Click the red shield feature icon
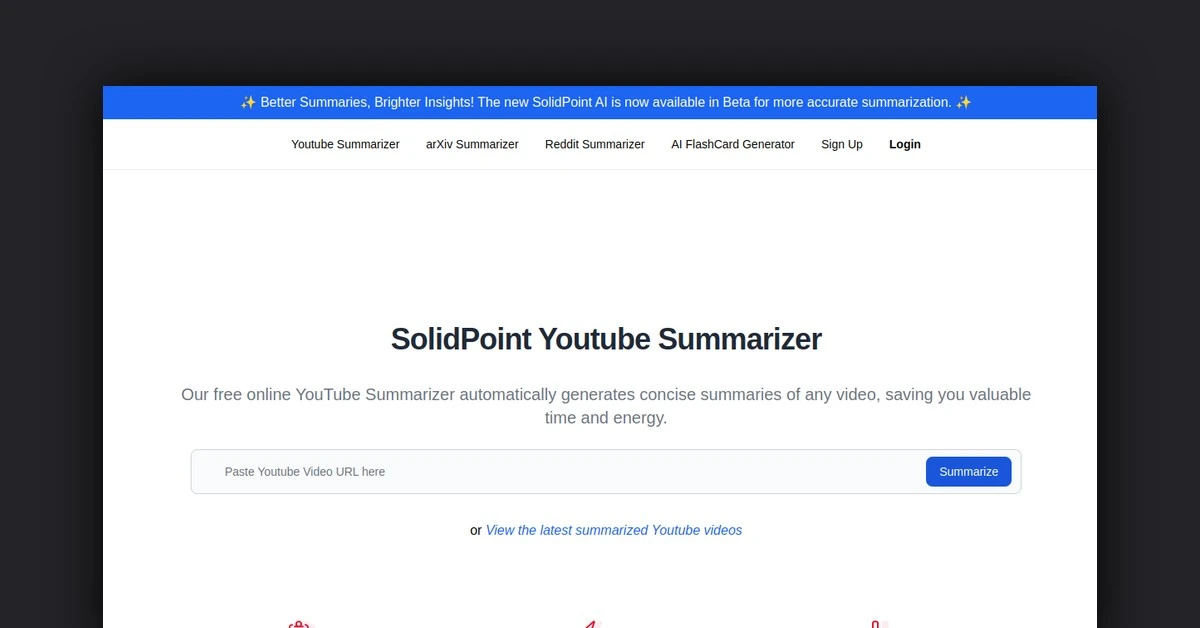Screen dimensions: 1200x628 coord(300,622)
